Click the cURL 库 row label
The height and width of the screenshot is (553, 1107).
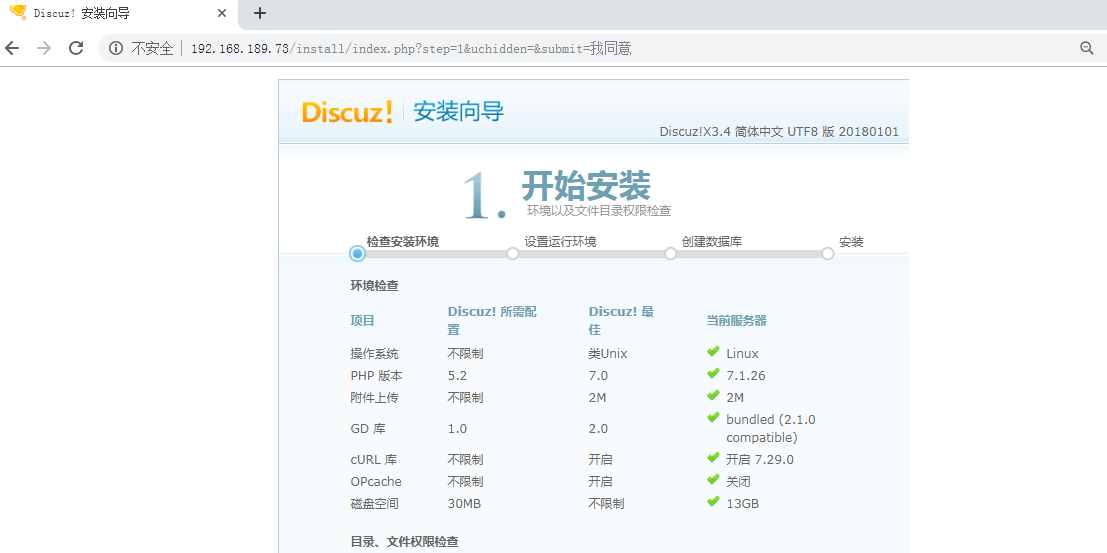tap(374, 460)
